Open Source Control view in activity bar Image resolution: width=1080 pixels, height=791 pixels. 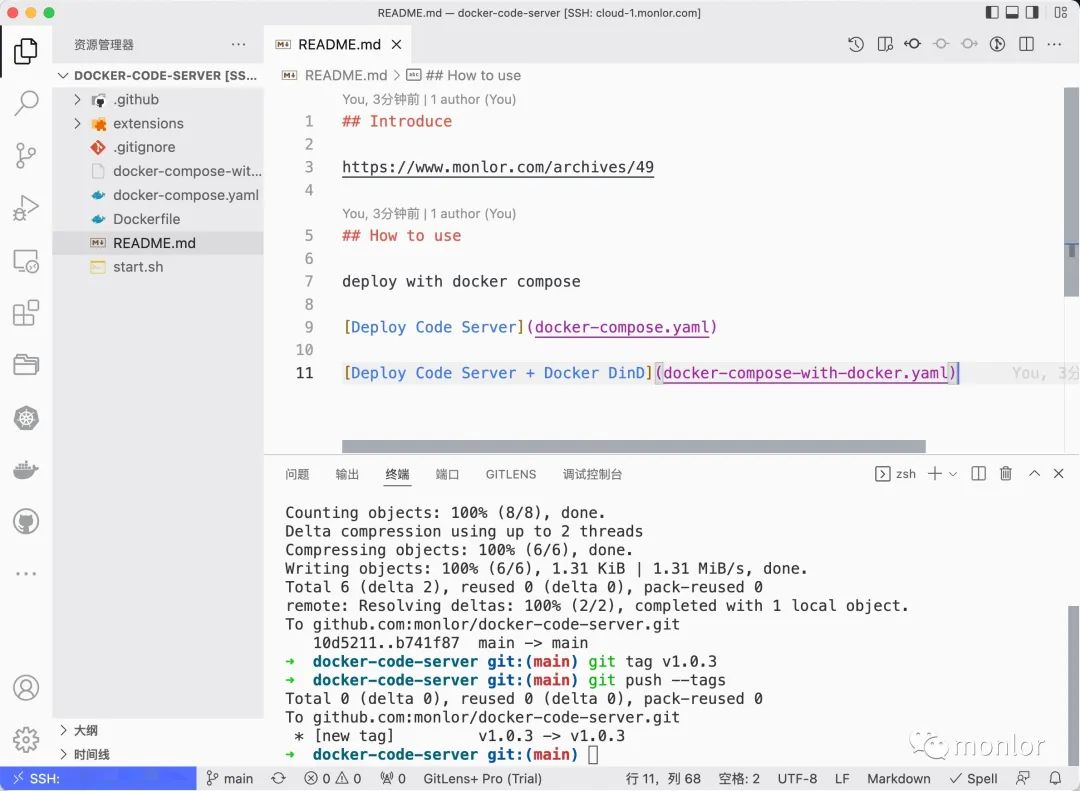[x=25, y=156]
